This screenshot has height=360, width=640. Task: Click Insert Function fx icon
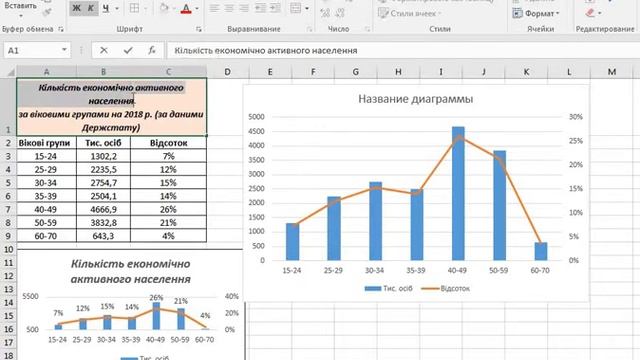point(152,50)
